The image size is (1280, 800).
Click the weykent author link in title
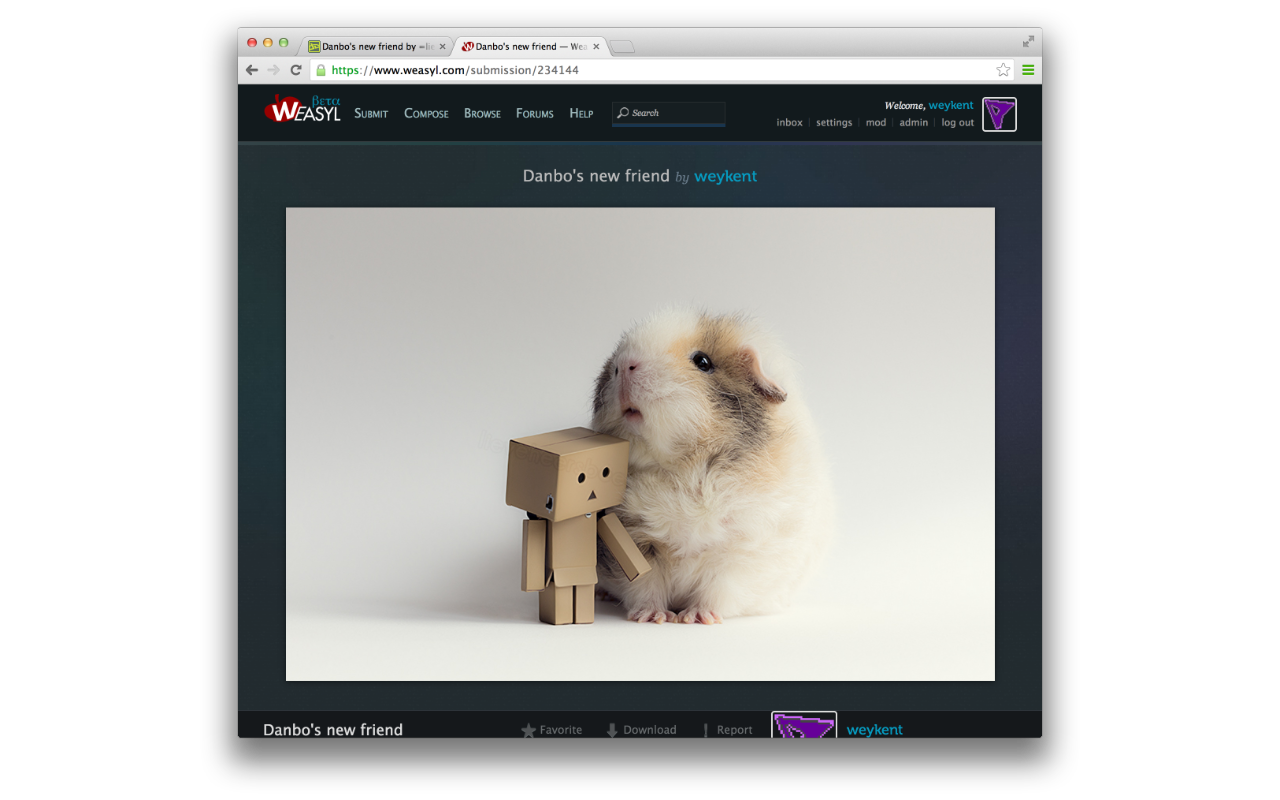click(x=726, y=176)
